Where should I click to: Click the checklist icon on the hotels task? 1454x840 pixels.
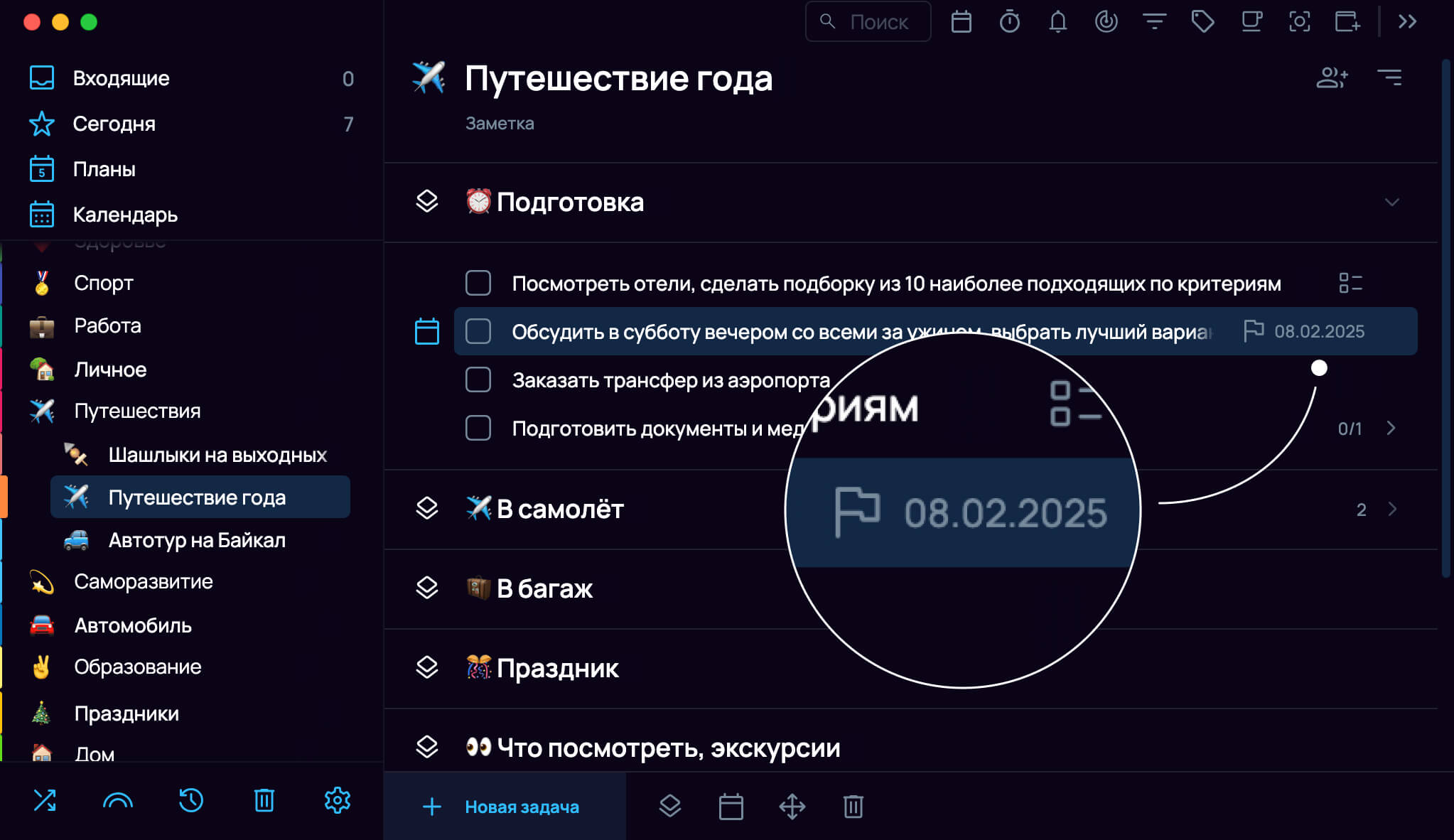1350,283
